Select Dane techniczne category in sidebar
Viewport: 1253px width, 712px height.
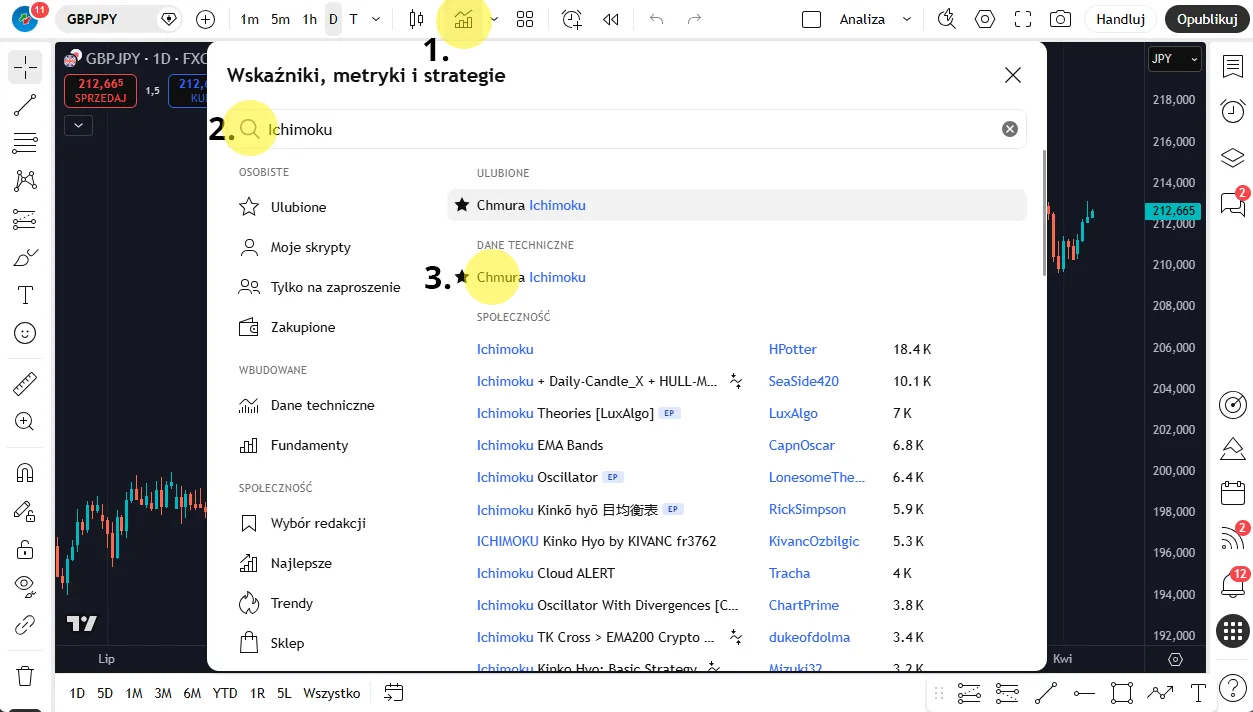pyautogui.click(x=322, y=405)
